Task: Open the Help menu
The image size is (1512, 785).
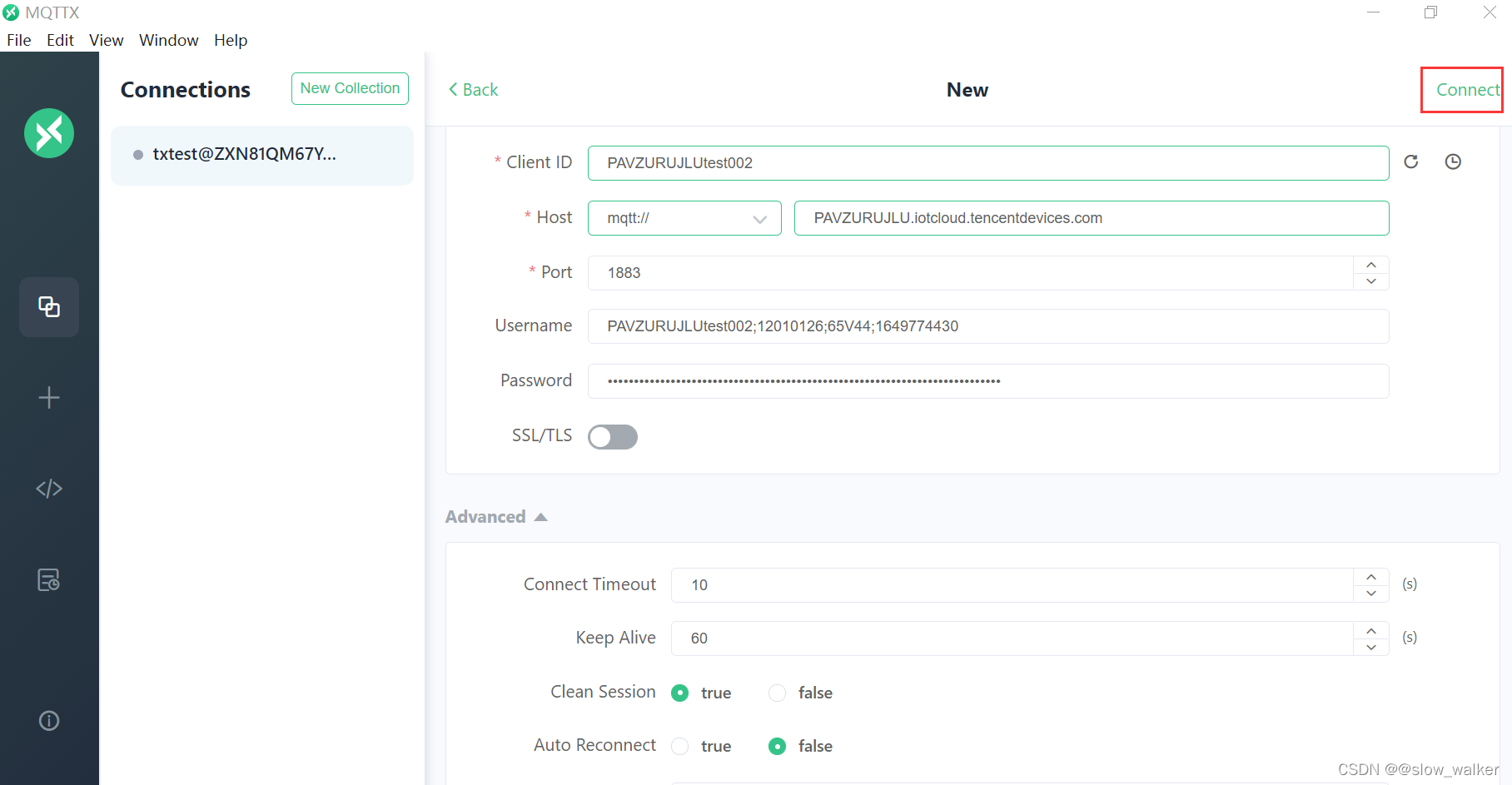Action: (x=231, y=40)
